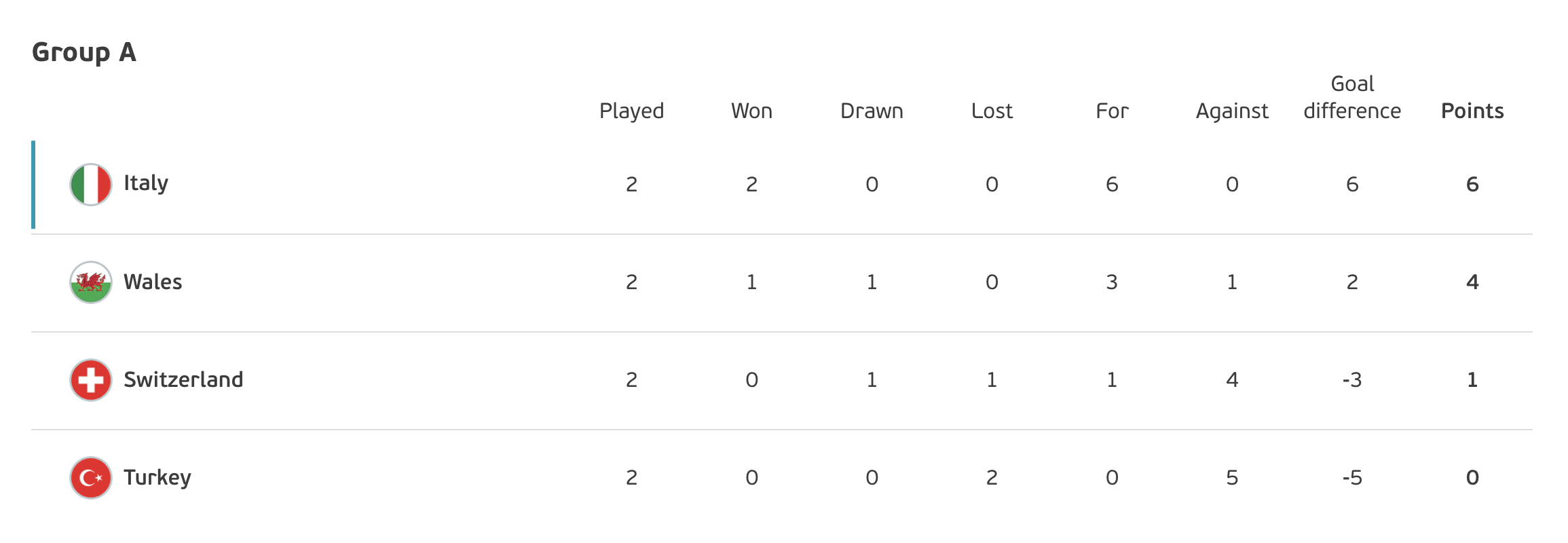The width and height of the screenshot is (1568, 543).
Task: Click the Italy flag icon
Action: click(x=91, y=184)
